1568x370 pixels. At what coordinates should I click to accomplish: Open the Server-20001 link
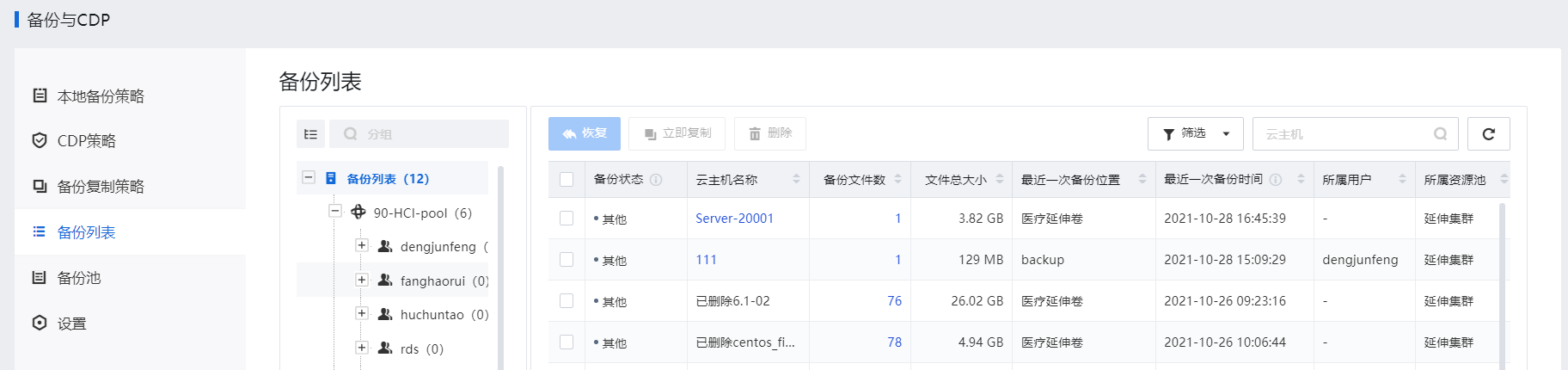(x=734, y=219)
